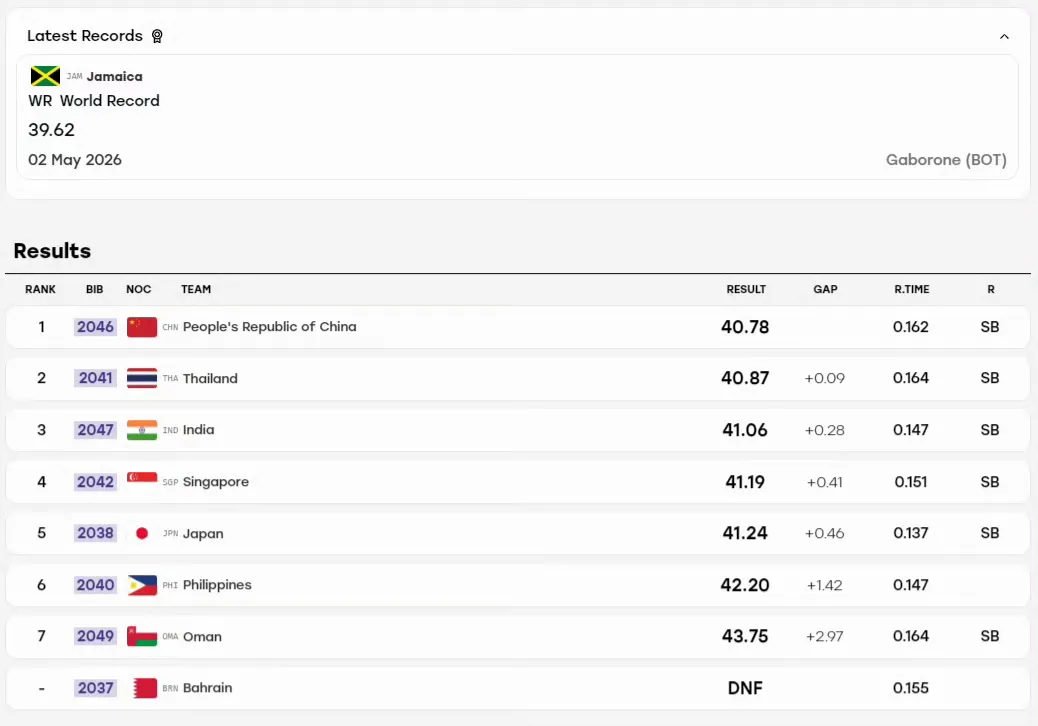
Task: Click the medal icon beside Latest Records
Action: [x=157, y=36]
